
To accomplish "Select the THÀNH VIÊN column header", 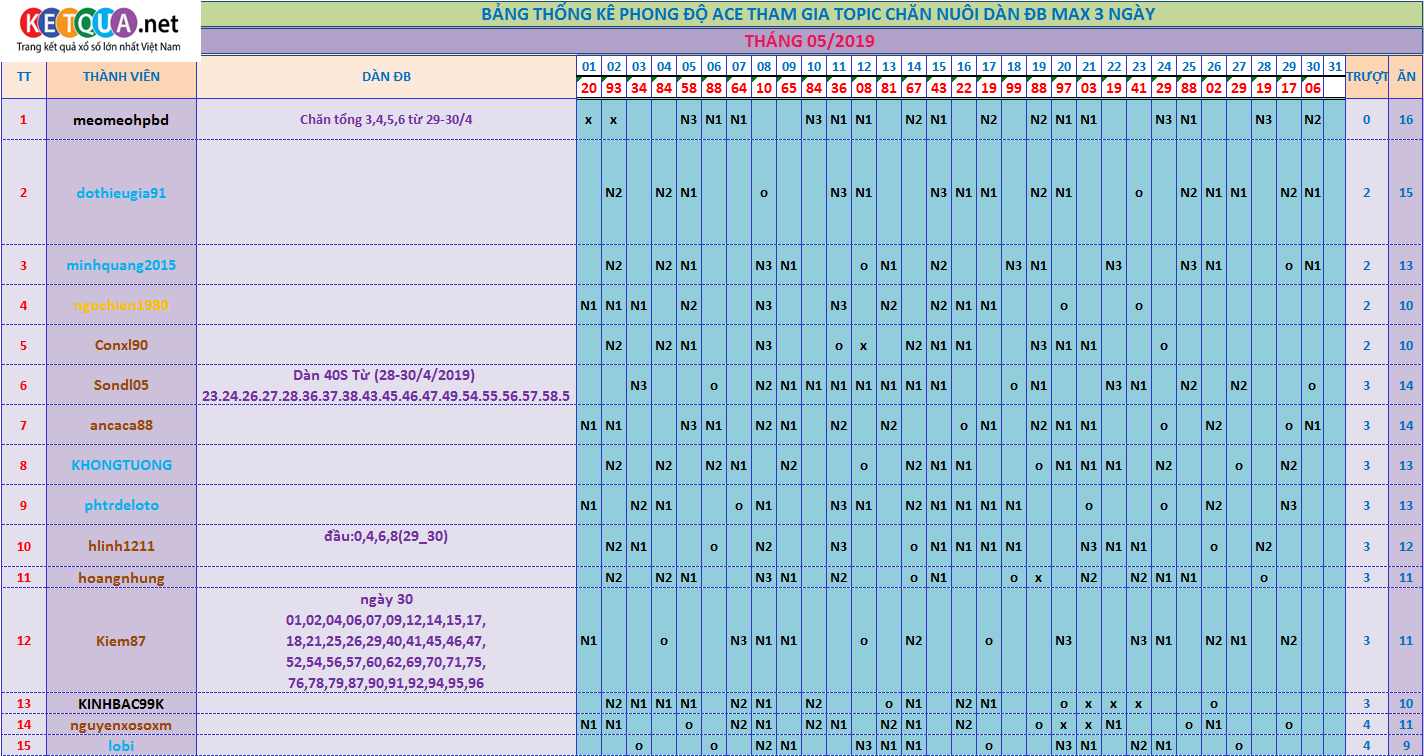I will [x=121, y=76].
